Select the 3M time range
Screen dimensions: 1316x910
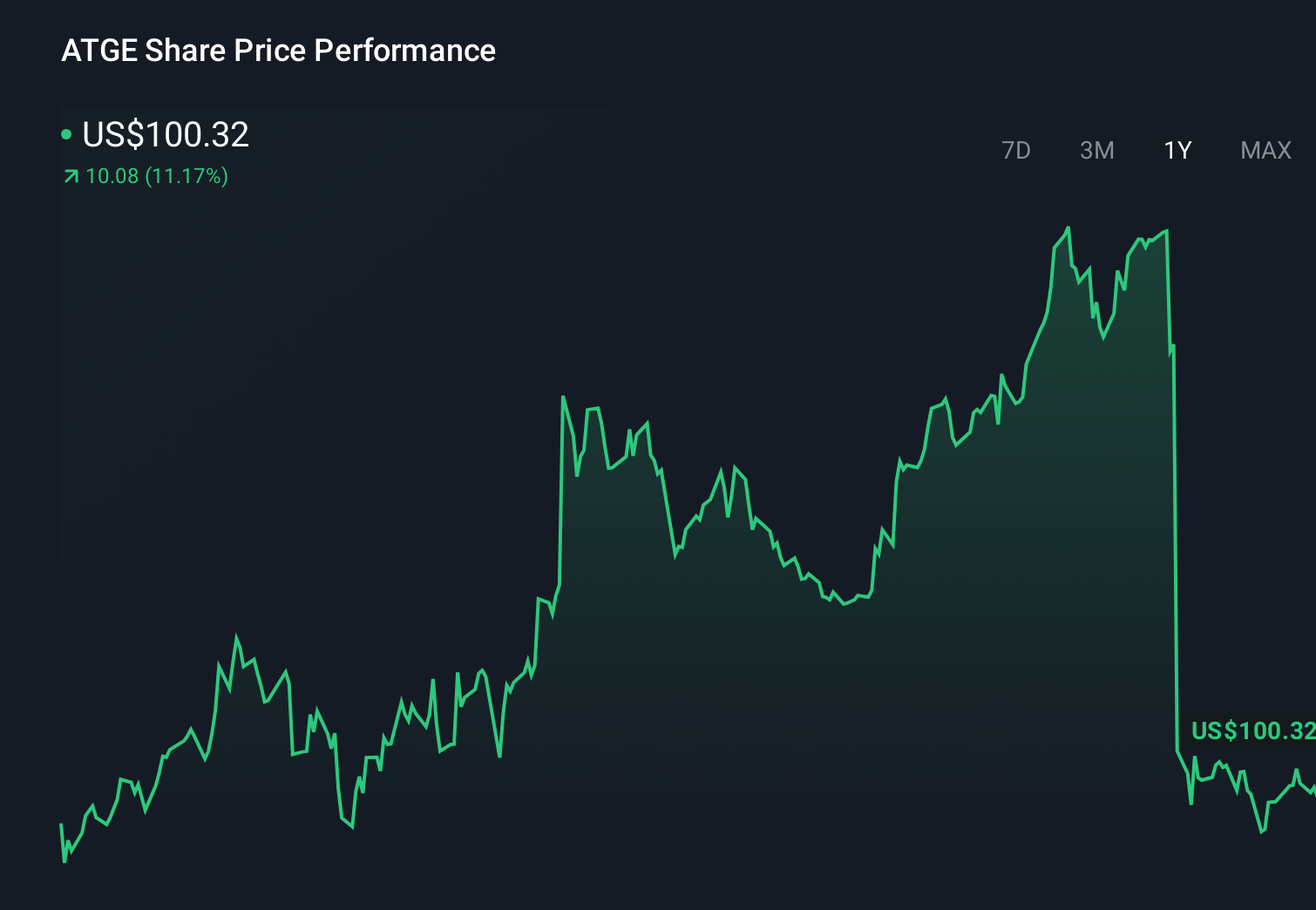click(1097, 150)
